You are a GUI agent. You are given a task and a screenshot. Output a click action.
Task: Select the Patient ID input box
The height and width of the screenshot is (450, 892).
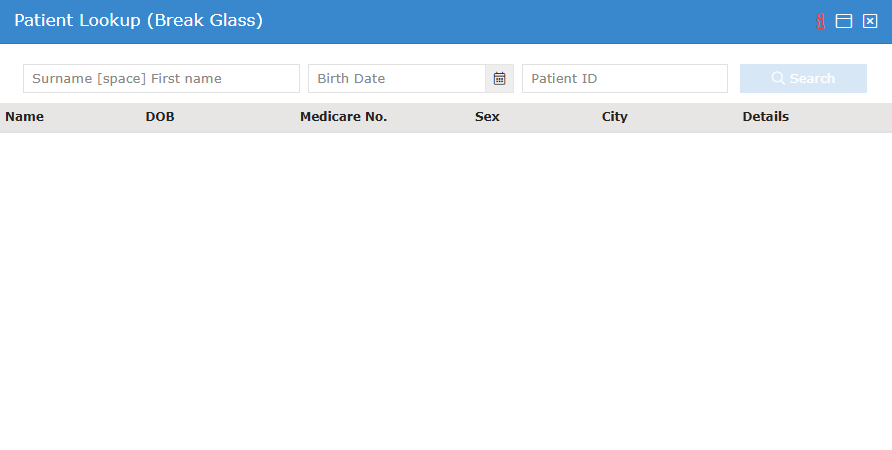coord(624,79)
